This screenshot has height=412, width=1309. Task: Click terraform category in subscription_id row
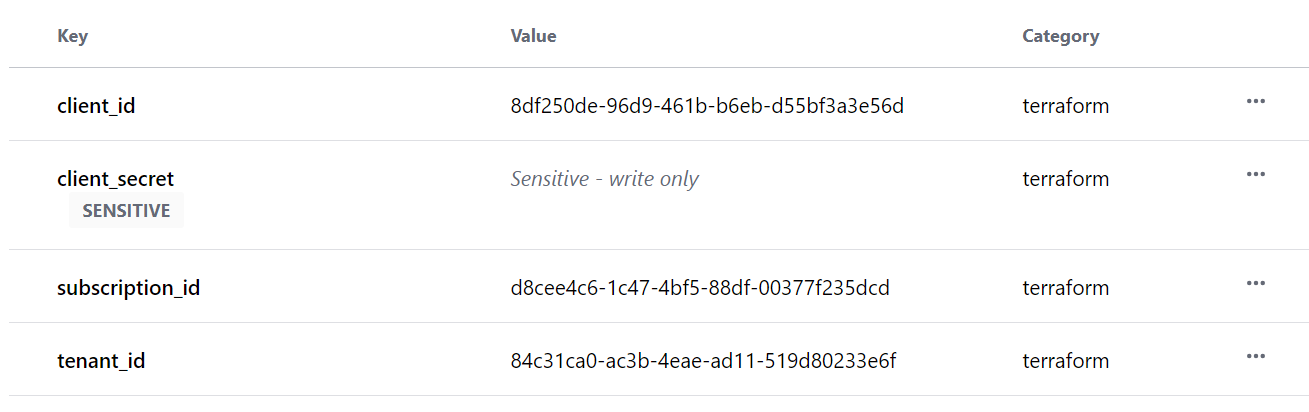coord(1065,288)
